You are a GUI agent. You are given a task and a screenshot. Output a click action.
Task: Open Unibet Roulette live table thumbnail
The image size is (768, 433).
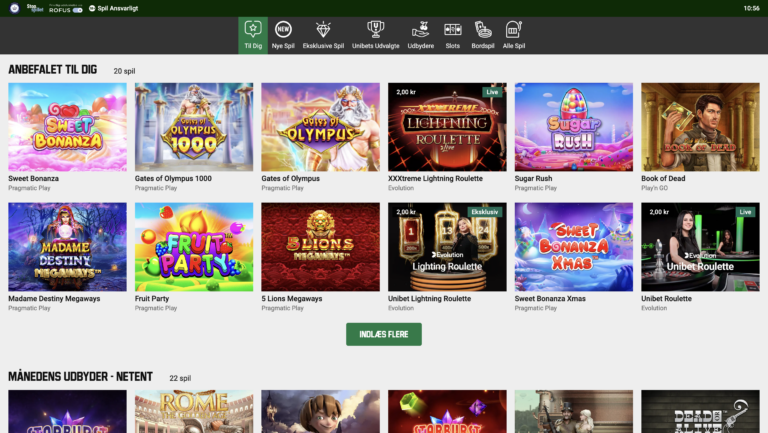coord(700,247)
